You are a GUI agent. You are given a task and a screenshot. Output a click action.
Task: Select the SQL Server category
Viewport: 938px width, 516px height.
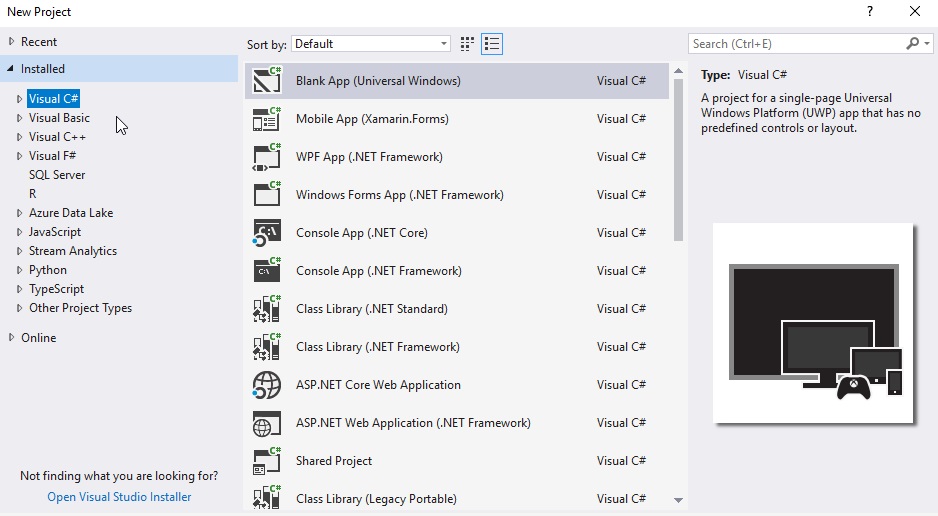[x=57, y=175]
